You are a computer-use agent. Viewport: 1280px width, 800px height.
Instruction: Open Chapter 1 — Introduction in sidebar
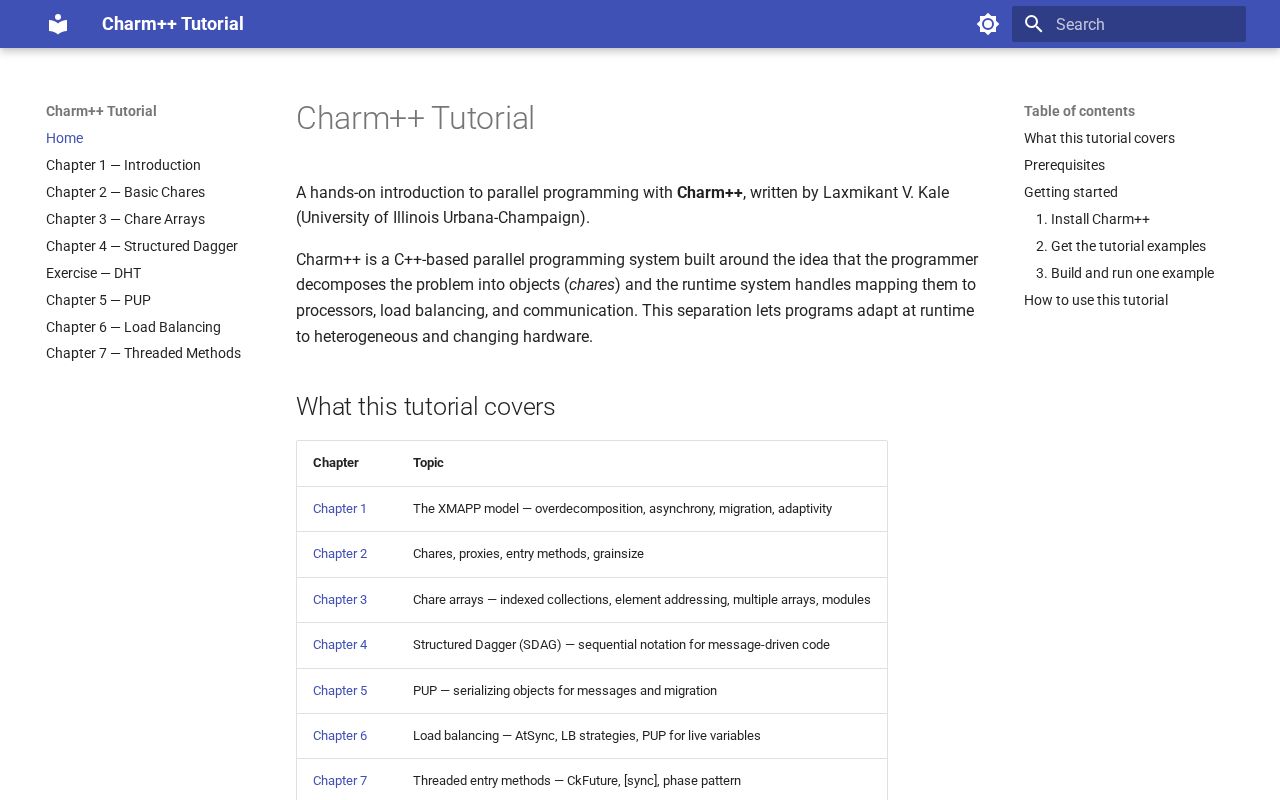(123, 165)
